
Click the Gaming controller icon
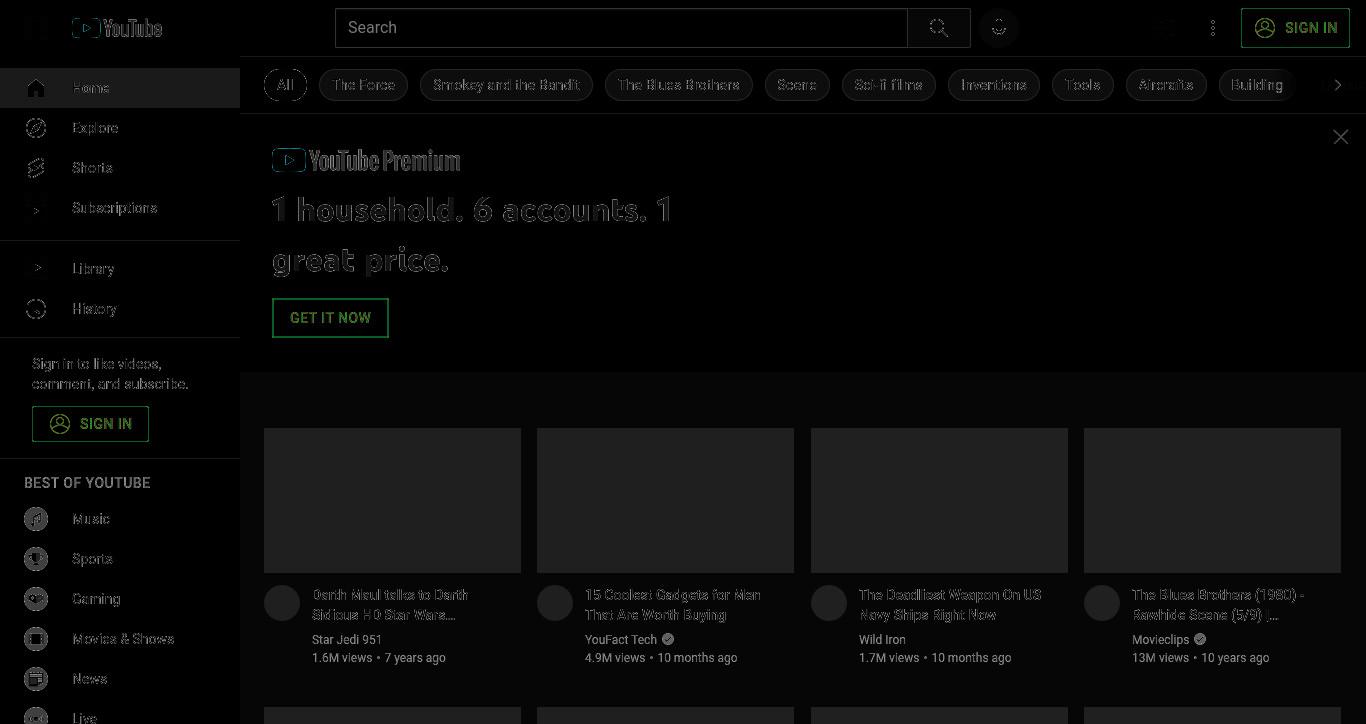(x=36, y=599)
